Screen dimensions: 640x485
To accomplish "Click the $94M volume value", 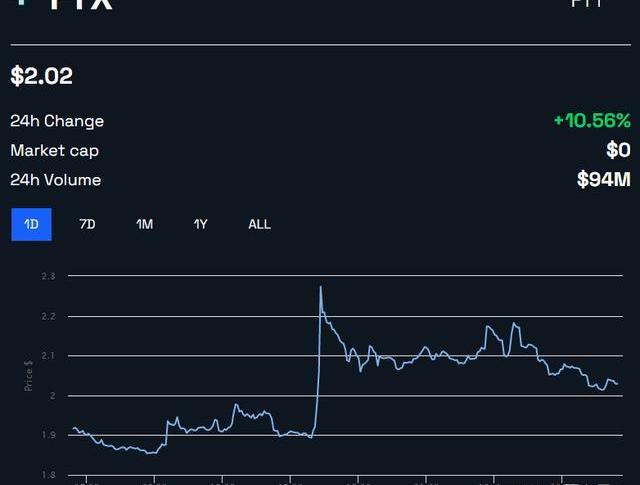I will pos(603,180).
